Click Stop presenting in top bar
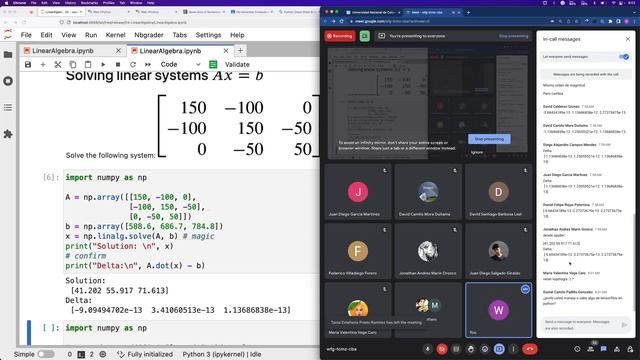Screen dimensions: 640x360 coord(513,36)
